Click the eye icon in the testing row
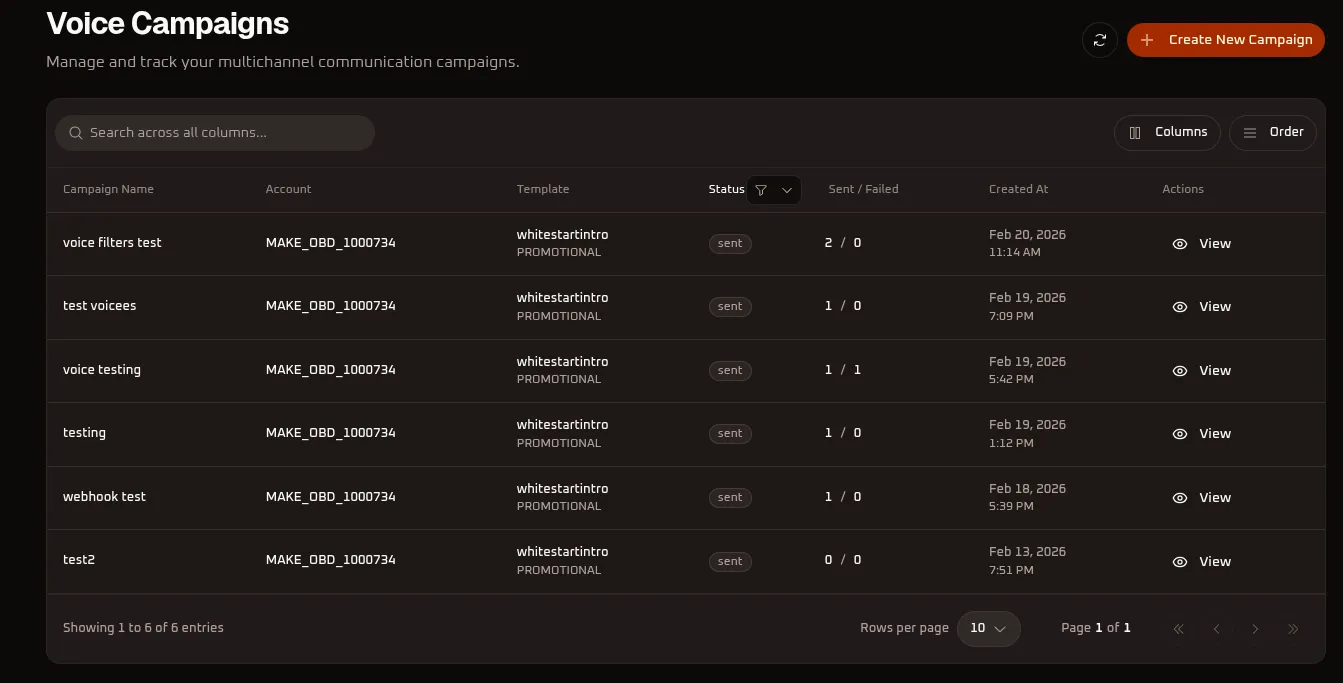The width and height of the screenshot is (1343, 683). [1180, 434]
